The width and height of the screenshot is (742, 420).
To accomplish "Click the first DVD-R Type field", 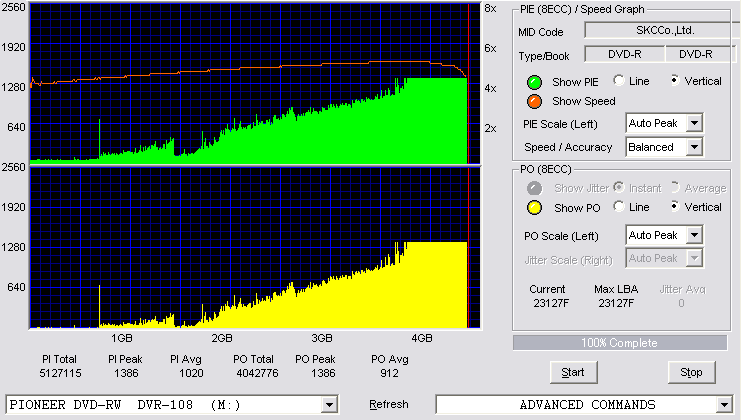I will click(625, 54).
